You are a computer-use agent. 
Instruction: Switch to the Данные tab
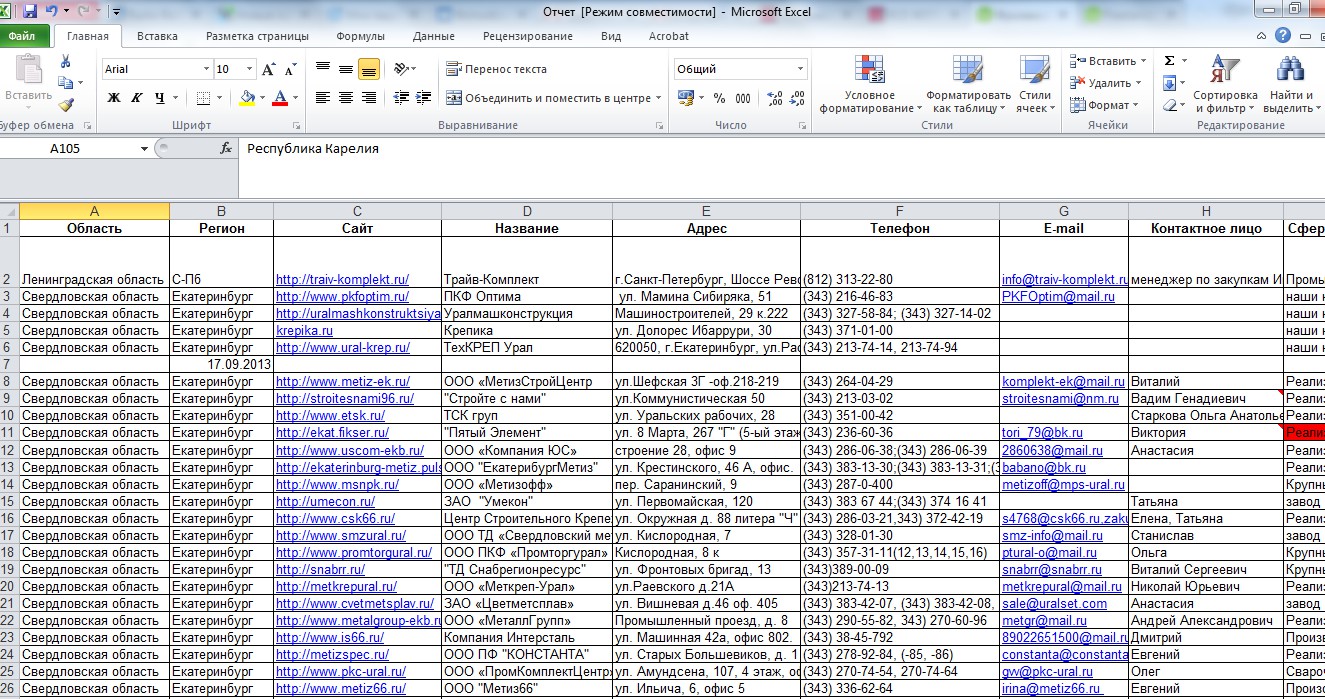(x=433, y=36)
